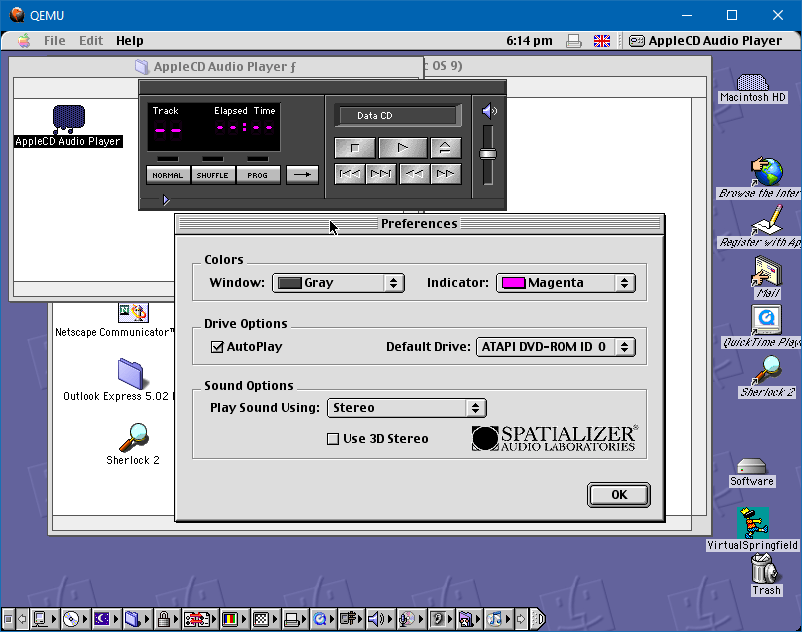802x632 pixels.
Task: Open the Default Drive dropdown
Action: (555, 347)
